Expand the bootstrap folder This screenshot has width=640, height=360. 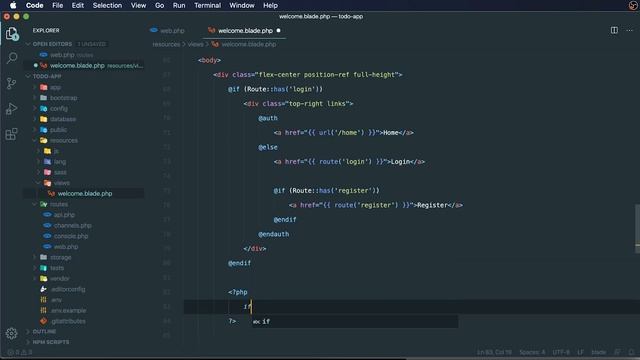pyautogui.click(x=35, y=98)
